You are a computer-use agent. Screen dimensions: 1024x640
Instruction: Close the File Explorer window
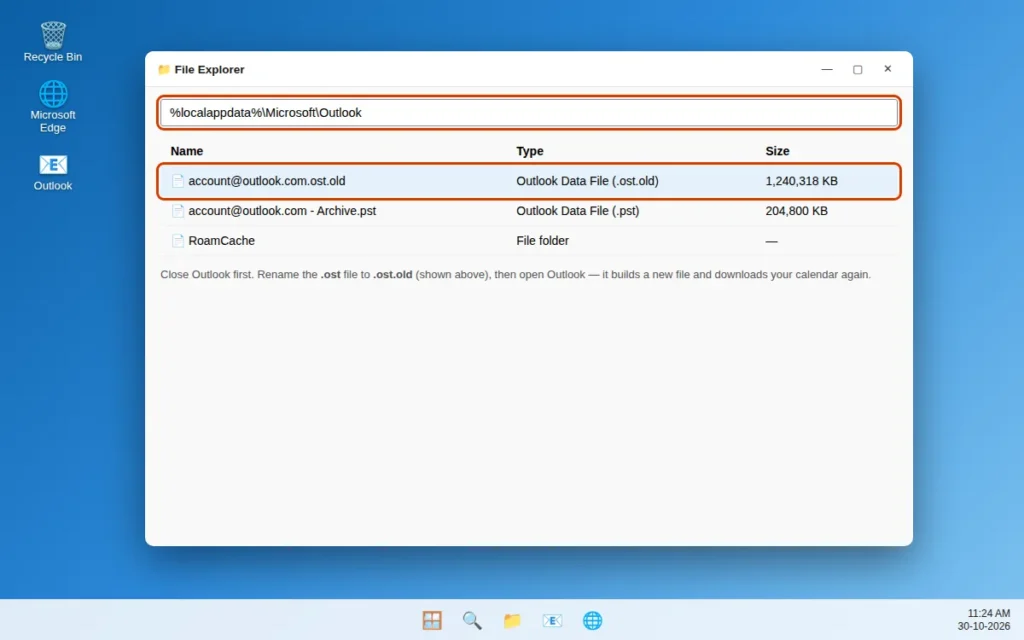(888, 69)
